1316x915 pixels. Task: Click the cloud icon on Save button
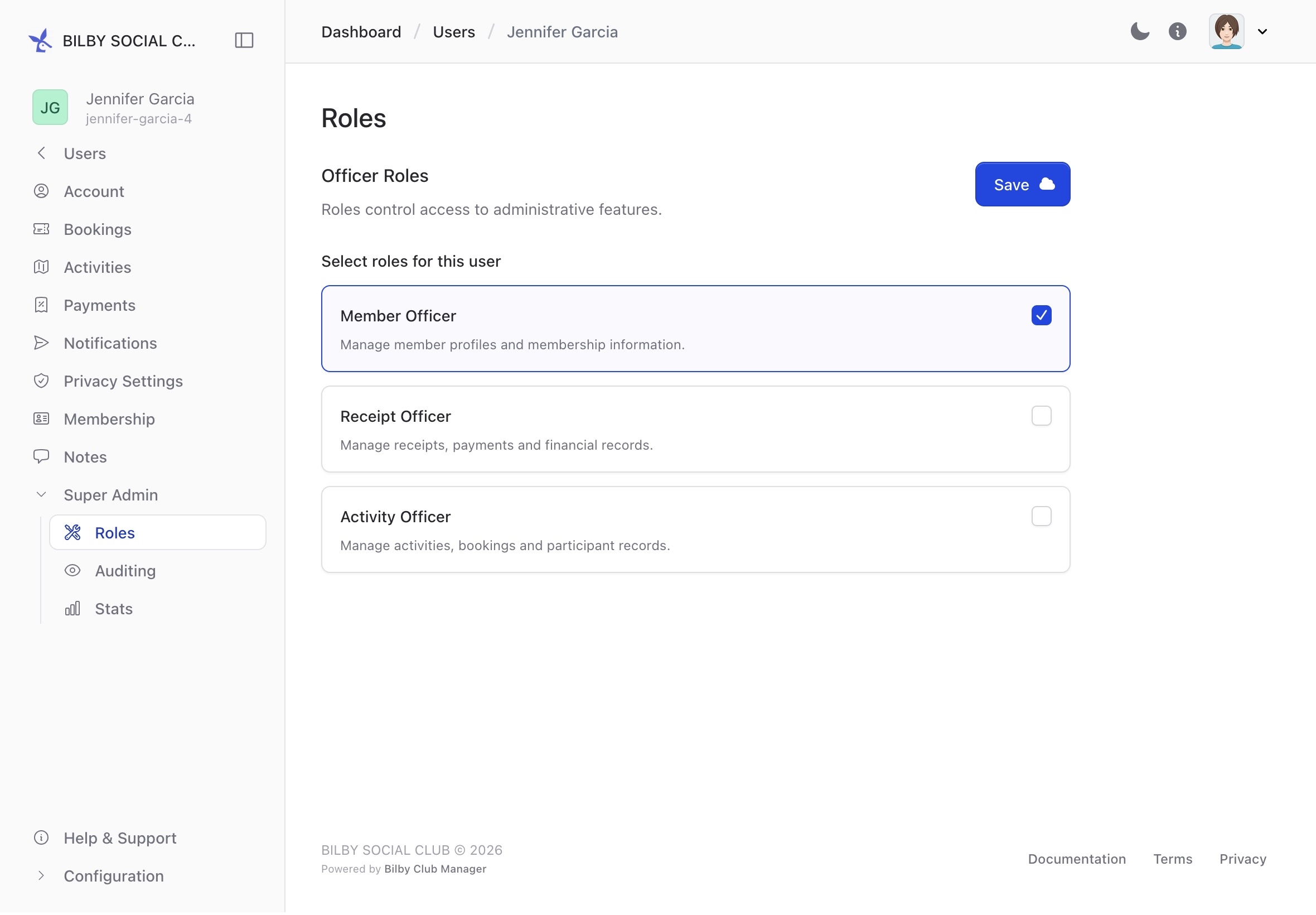[x=1047, y=184]
